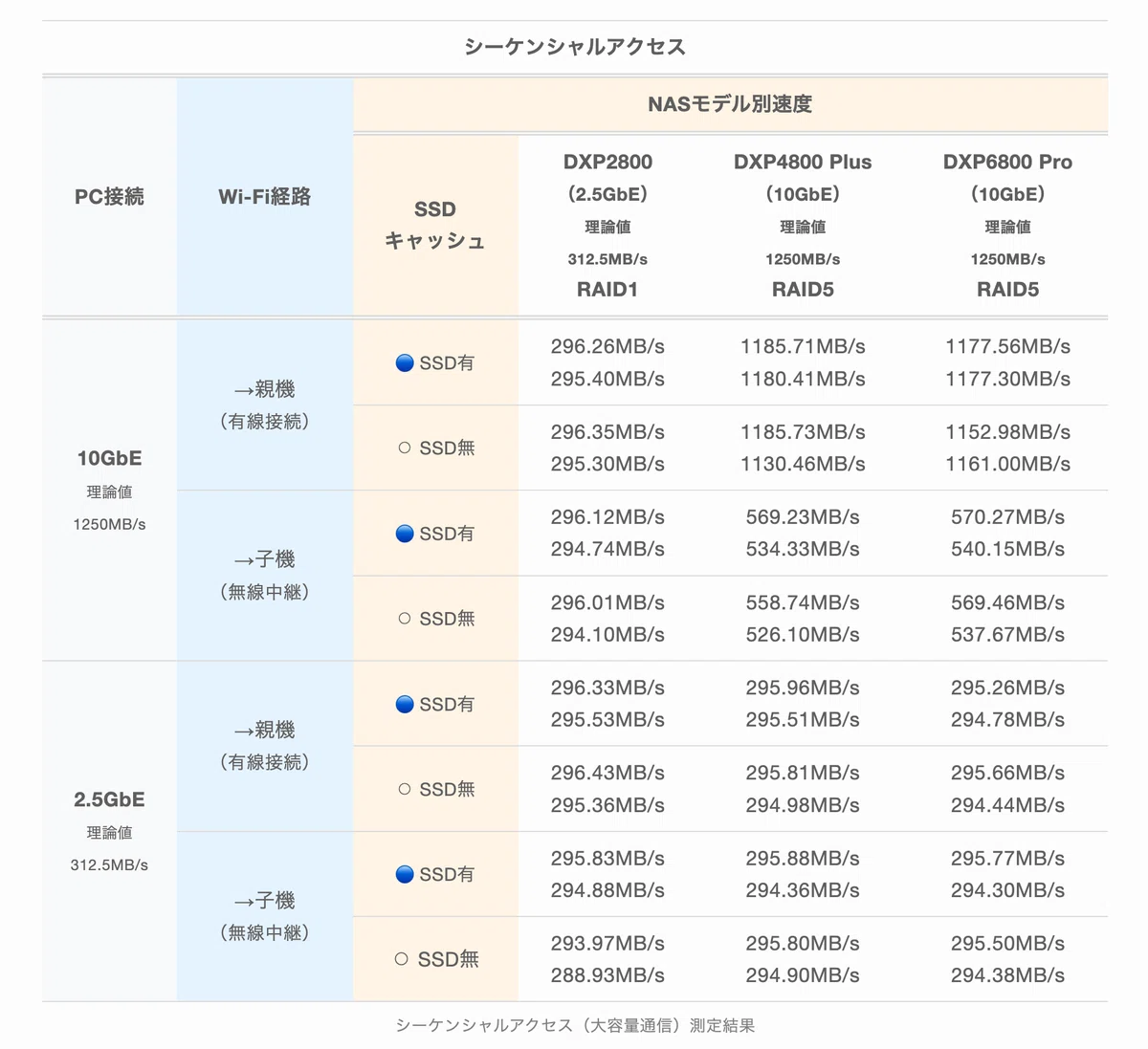Click the blue dot in the 295.83MB/s row
The width and height of the screenshot is (1148, 1049).
[x=405, y=874]
